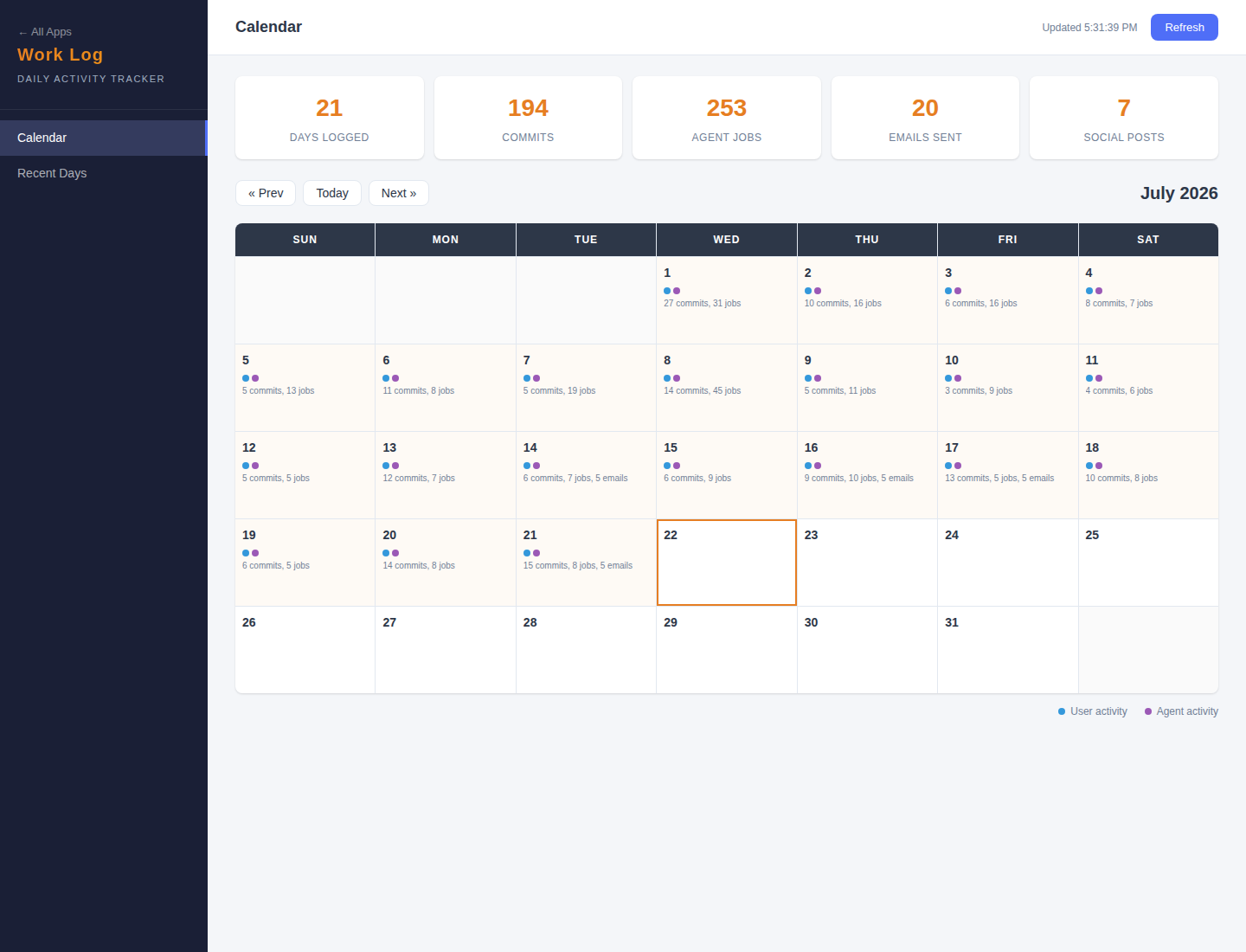Open Recent Days in the sidebar
The width and height of the screenshot is (1246, 952).
click(x=104, y=173)
